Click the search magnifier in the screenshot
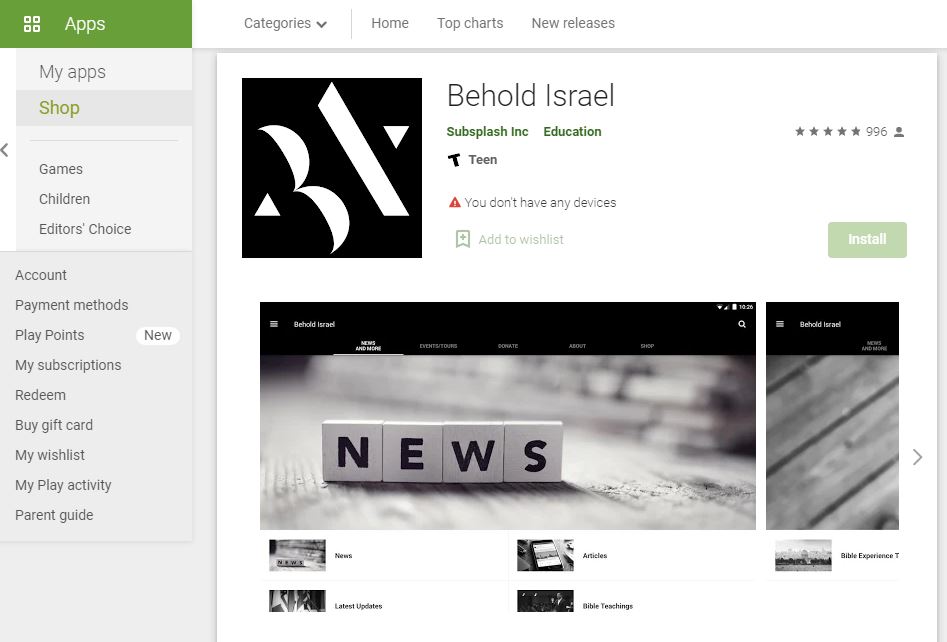 pos(742,324)
